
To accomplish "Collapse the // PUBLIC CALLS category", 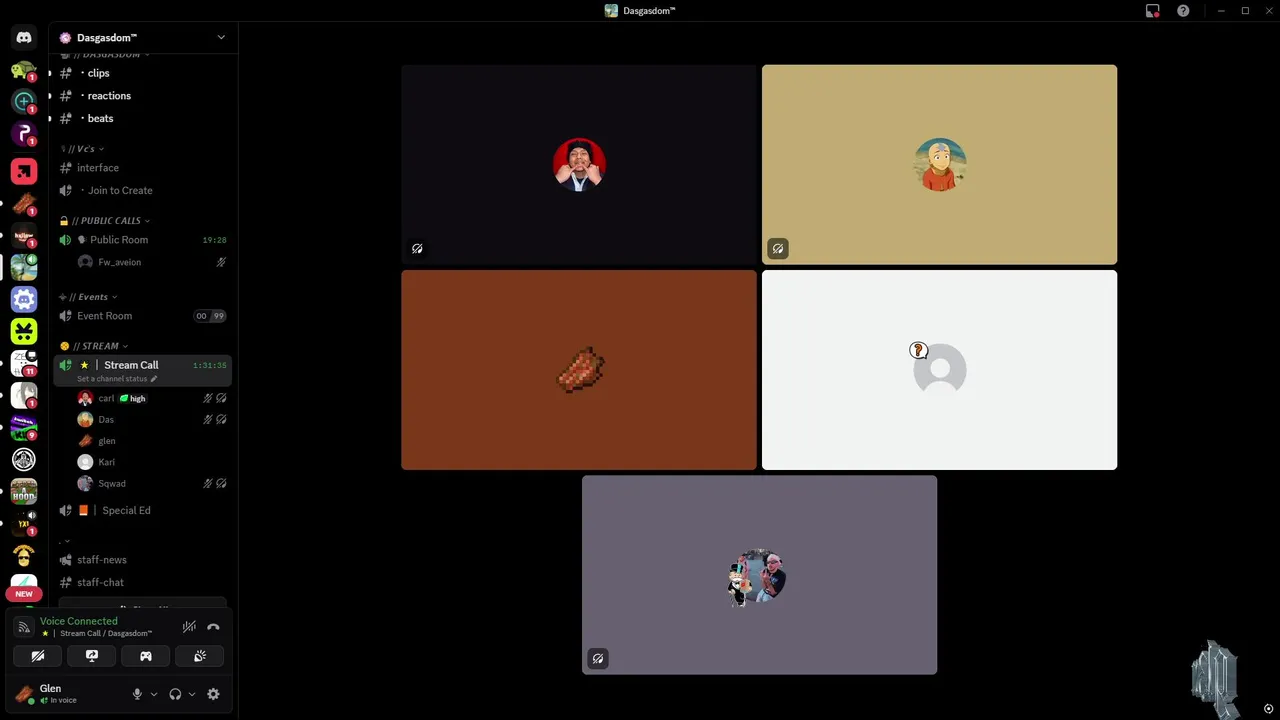I will 105,221.
